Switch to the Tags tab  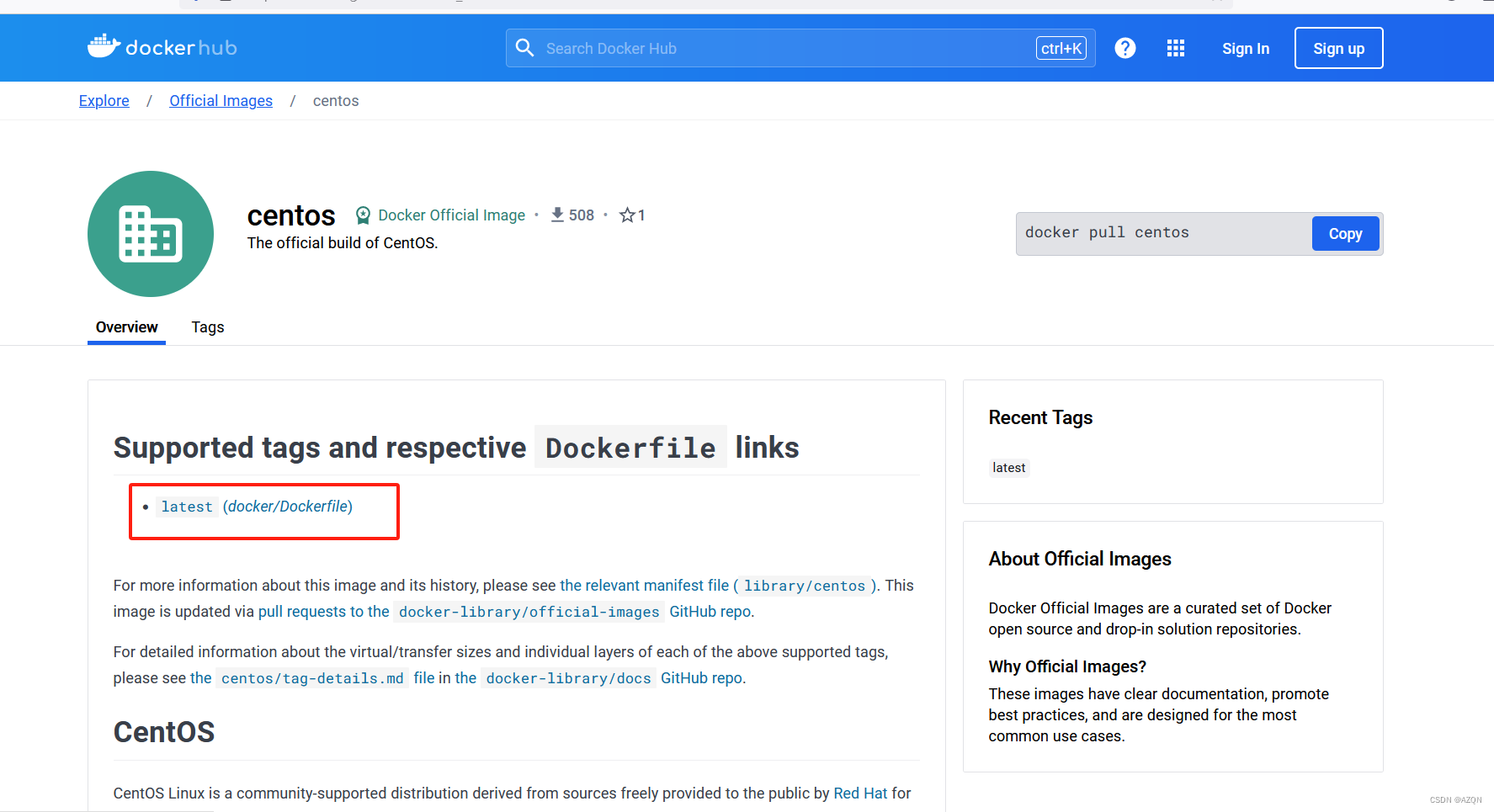tap(207, 327)
